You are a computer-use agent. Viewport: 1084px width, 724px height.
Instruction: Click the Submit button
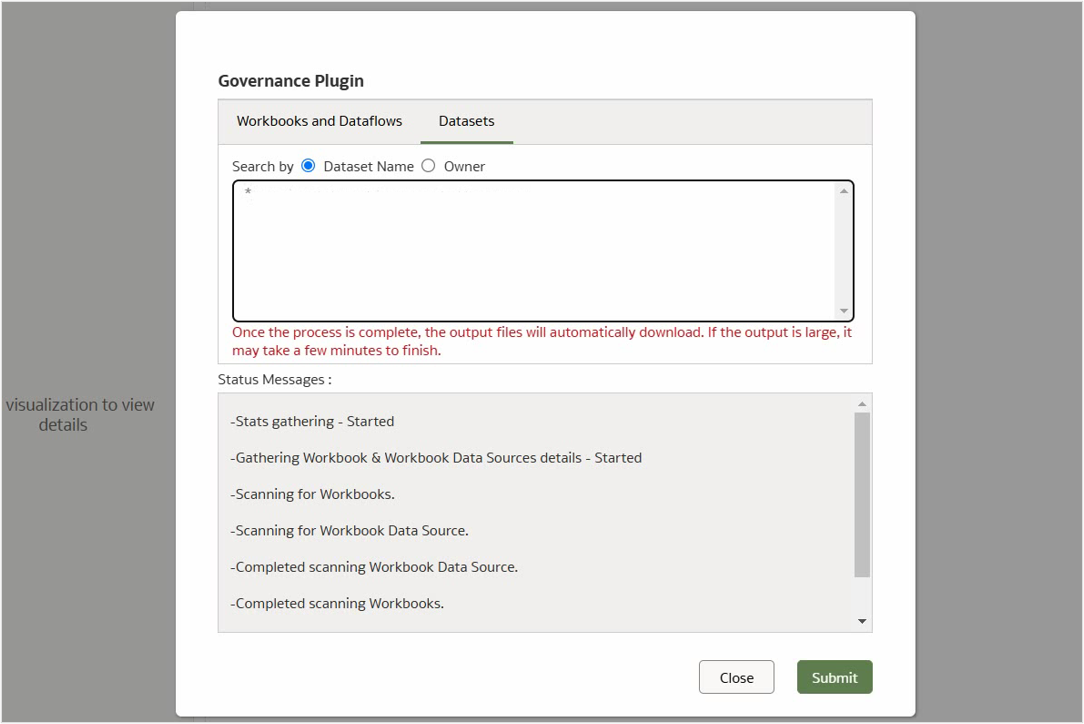point(834,677)
